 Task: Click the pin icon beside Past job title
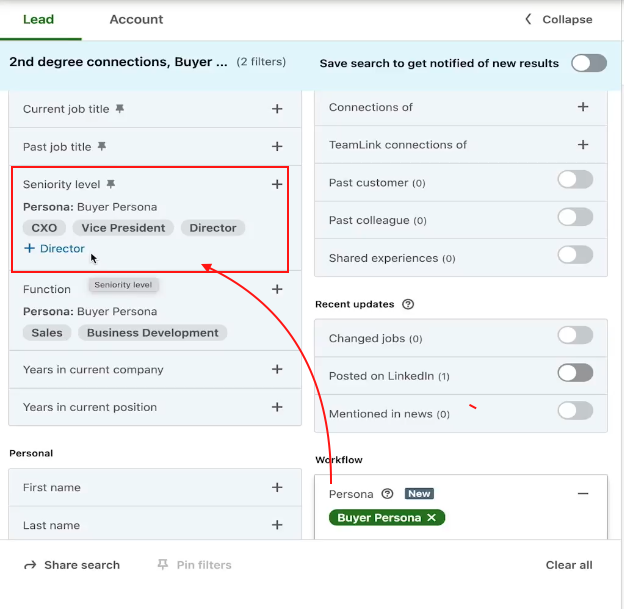101,147
